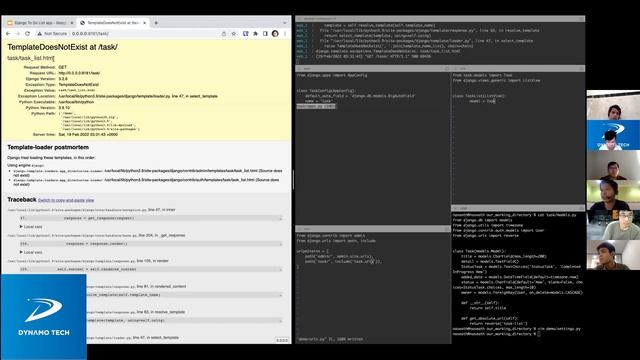Click the share page icon in address bar

[x=224, y=33]
